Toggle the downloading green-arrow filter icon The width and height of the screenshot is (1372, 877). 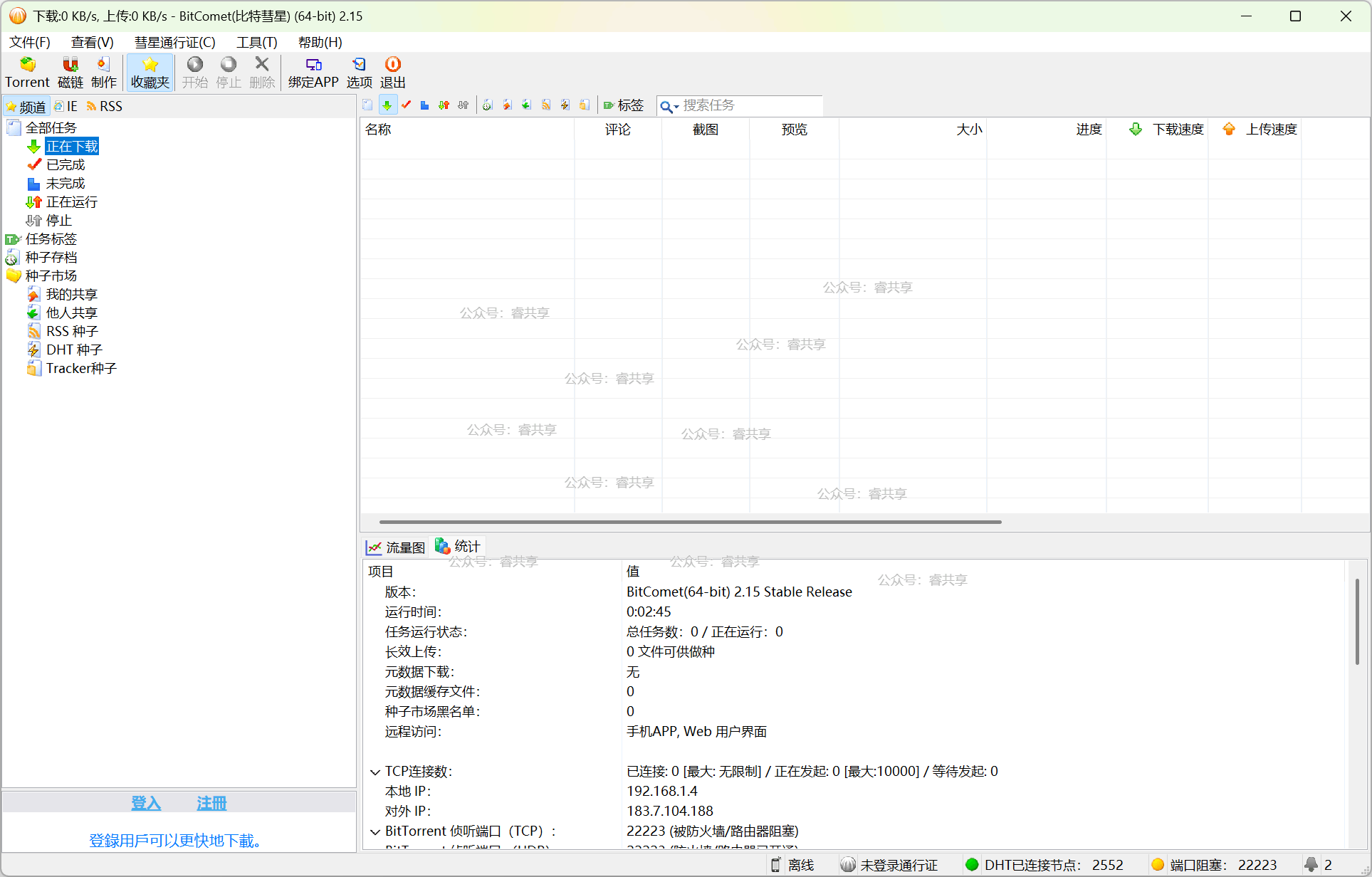click(387, 105)
